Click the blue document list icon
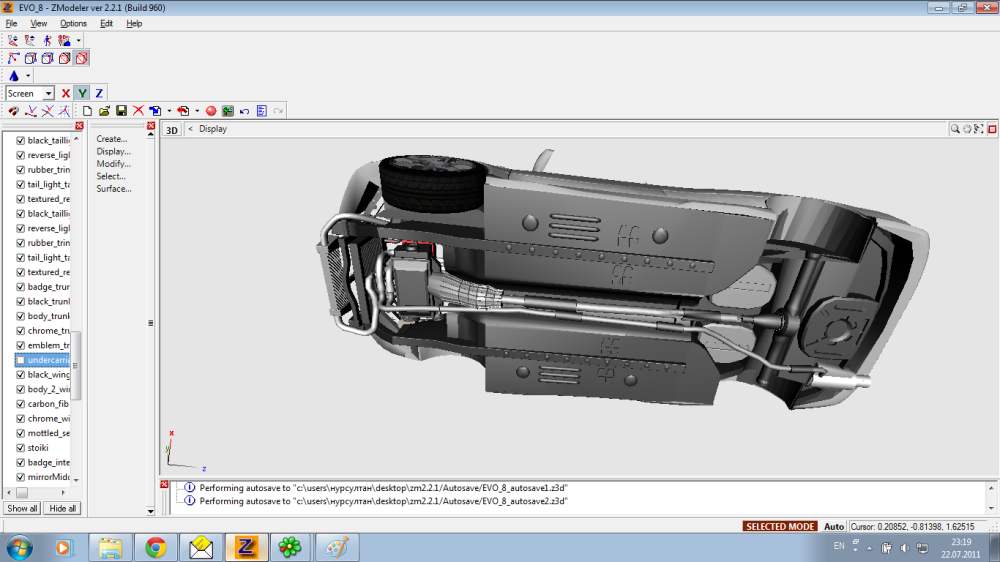 261,111
